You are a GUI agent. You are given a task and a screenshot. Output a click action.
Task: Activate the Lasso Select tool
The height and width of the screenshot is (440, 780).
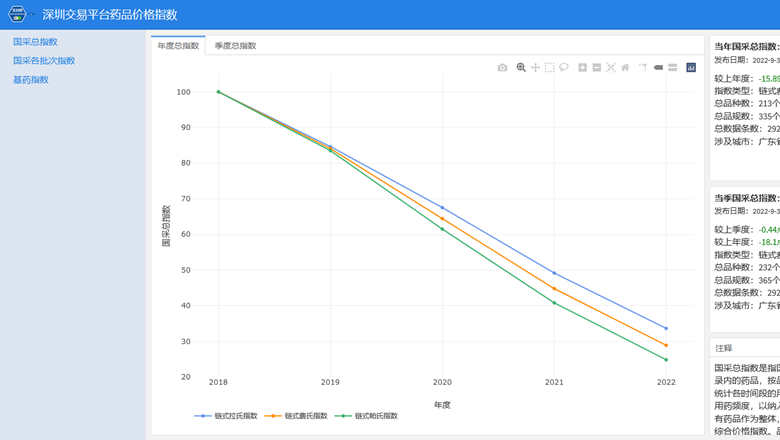coord(564,68)
